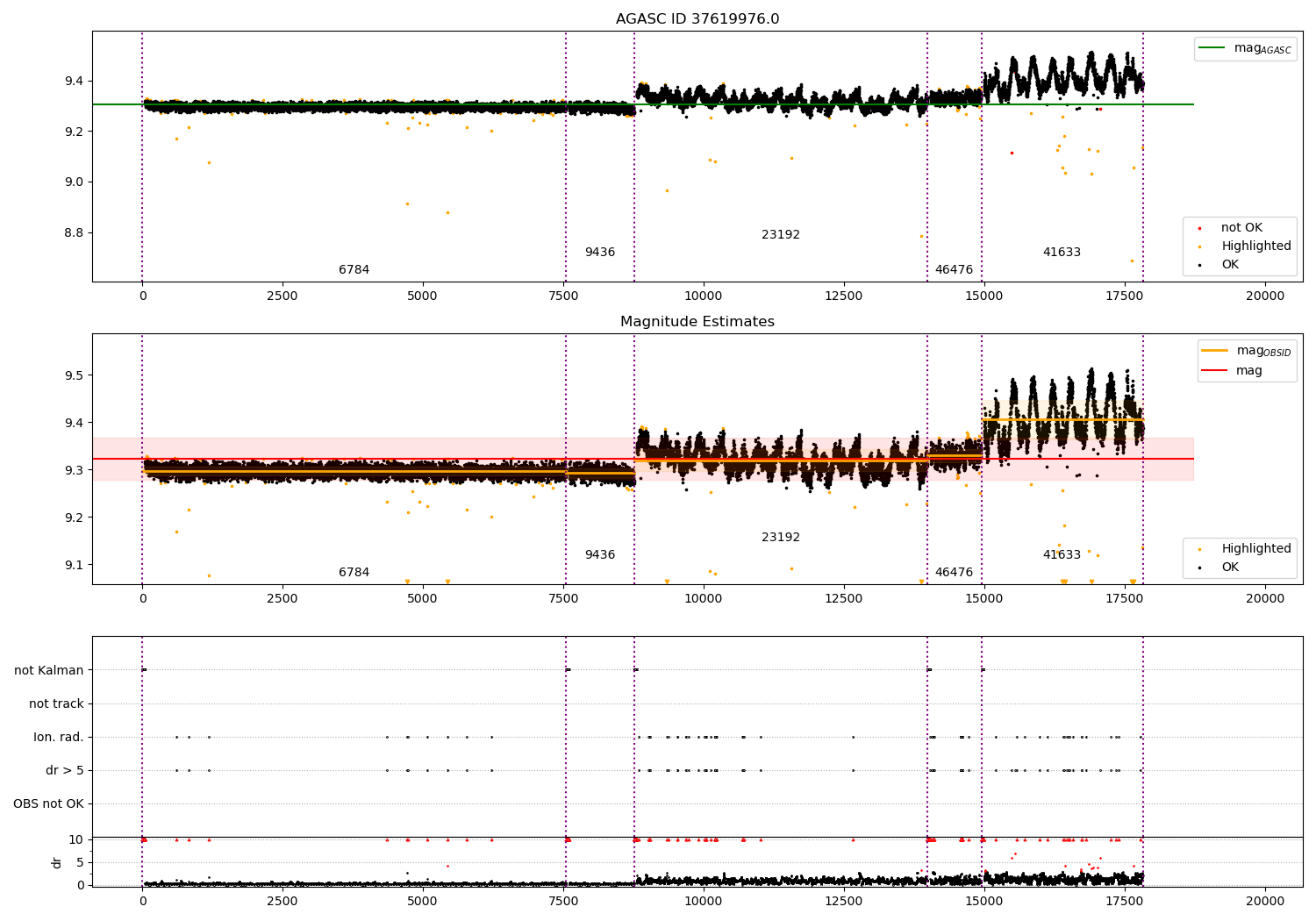Click the 9.2 tick on the top plot y-axis
Screen dimensions: 1316x921
(75, 132)
